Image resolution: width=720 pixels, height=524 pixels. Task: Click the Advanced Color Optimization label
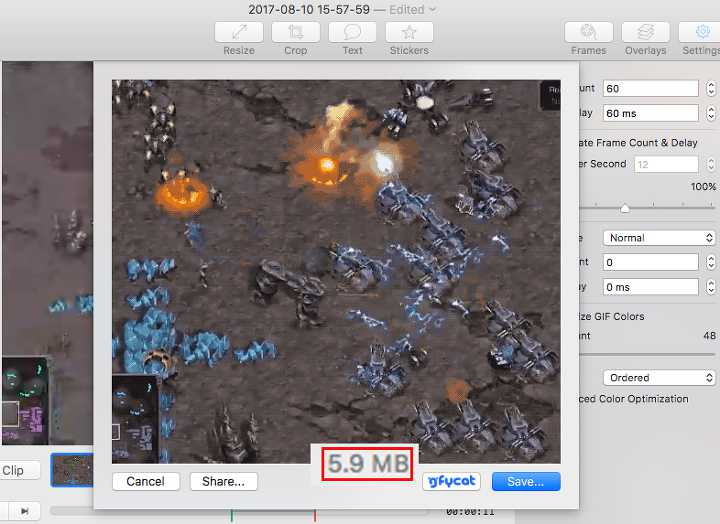click(634, 399)
